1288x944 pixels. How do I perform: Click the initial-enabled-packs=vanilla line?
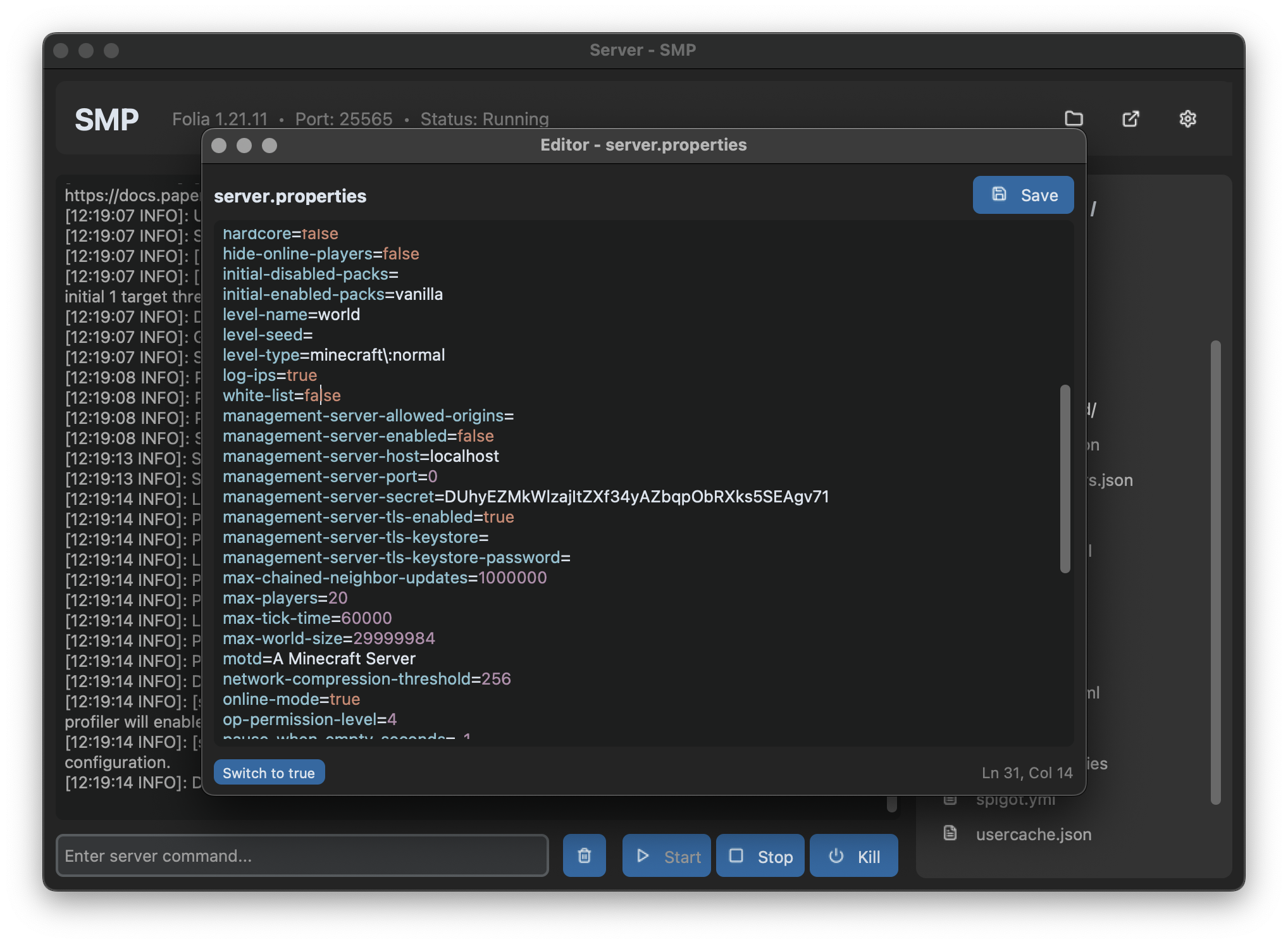(333, 294)
